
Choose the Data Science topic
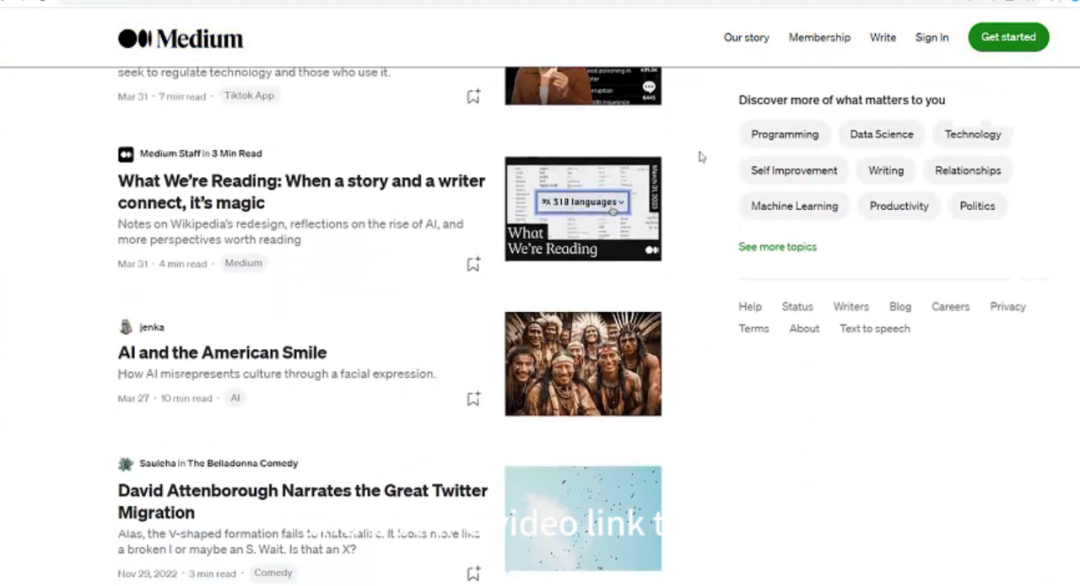coord(881,135)
